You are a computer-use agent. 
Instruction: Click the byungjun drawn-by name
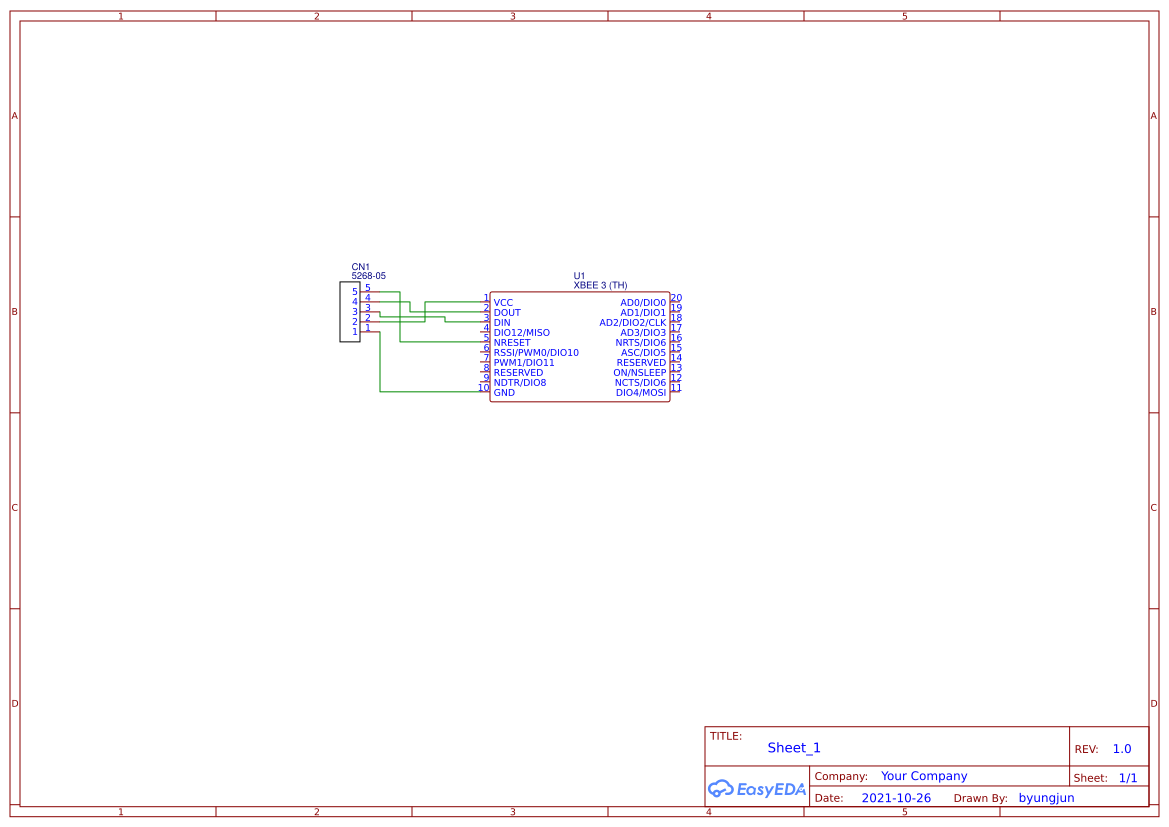(x=1046, y=797)
